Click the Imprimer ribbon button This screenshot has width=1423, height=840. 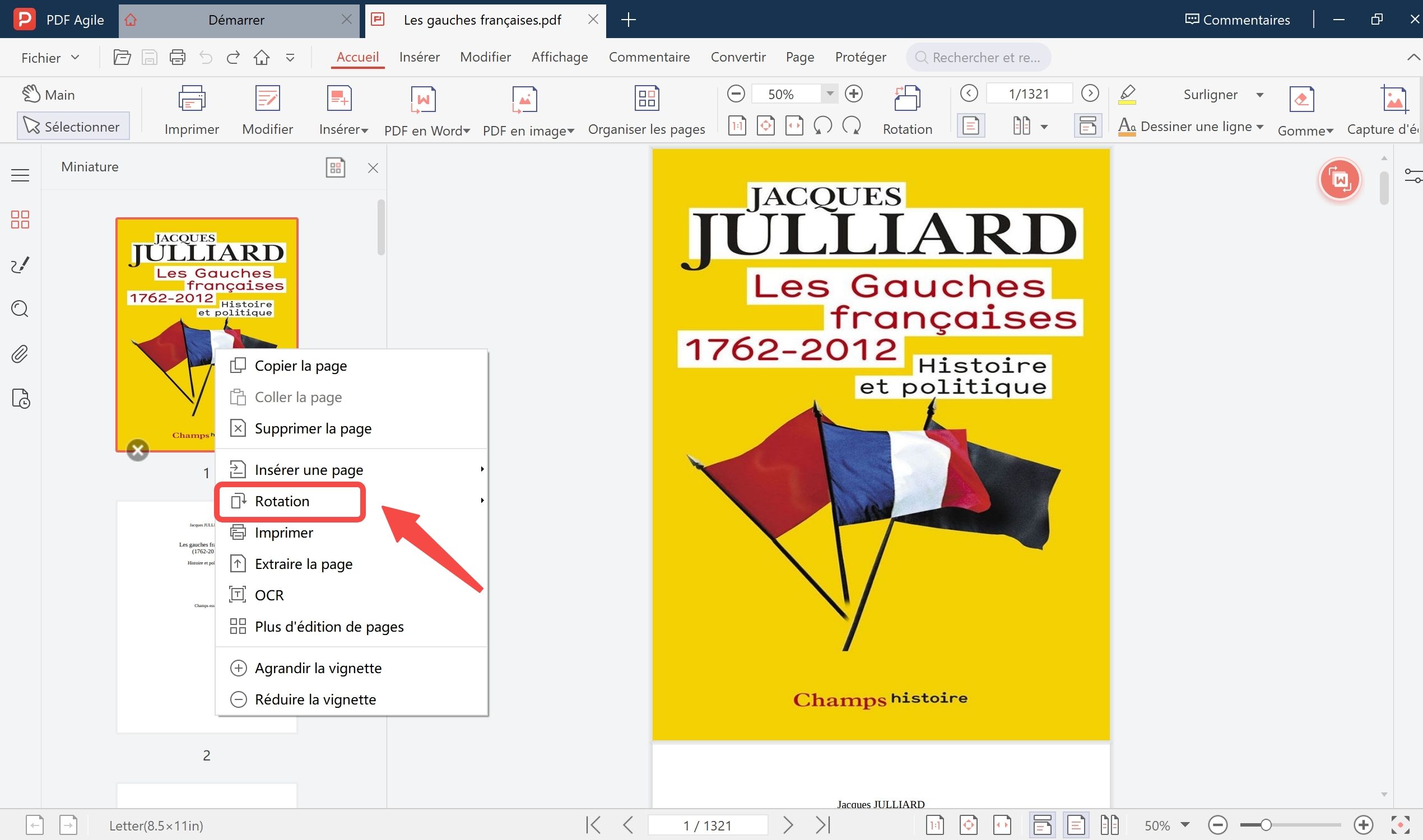[x=192, y=111]
